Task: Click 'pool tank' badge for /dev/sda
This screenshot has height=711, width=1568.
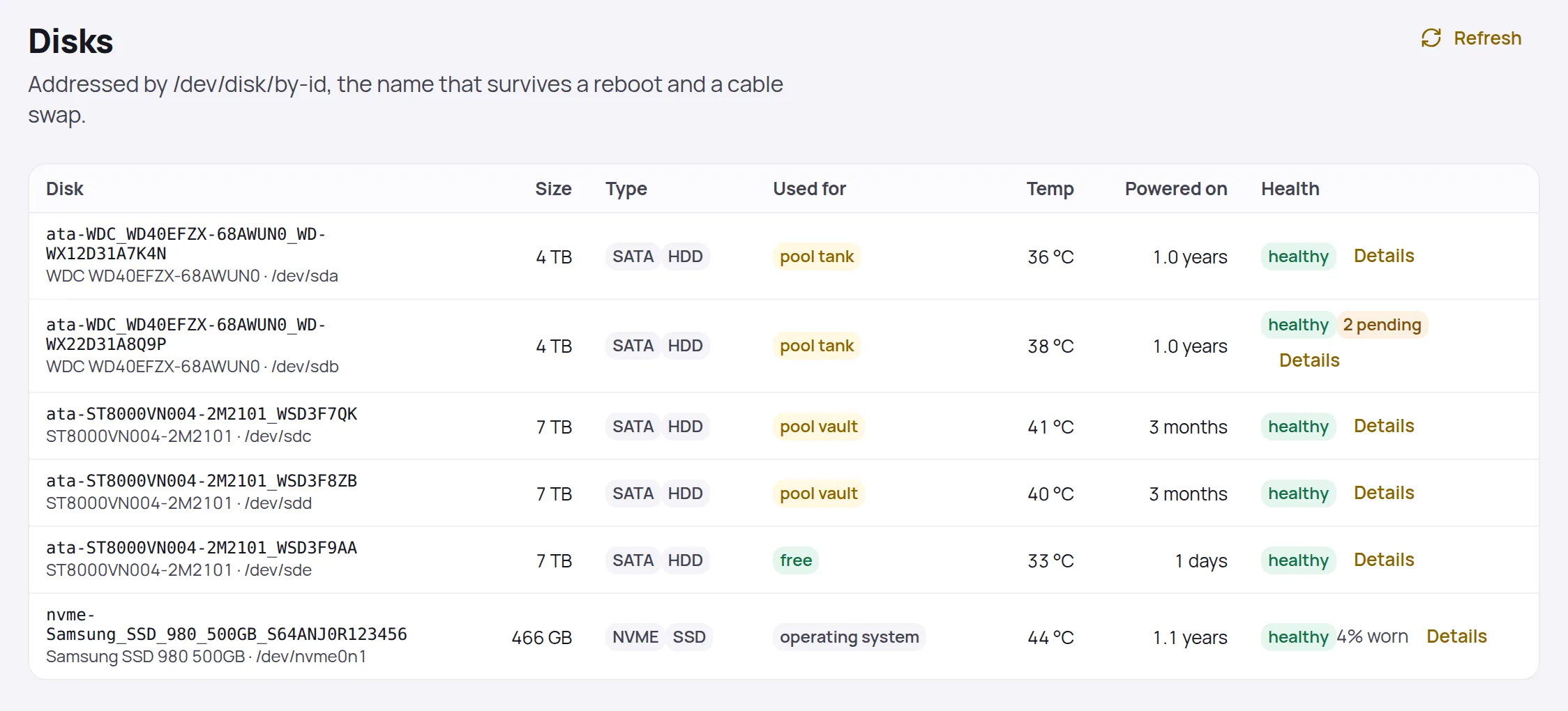Action: point(817,257)
